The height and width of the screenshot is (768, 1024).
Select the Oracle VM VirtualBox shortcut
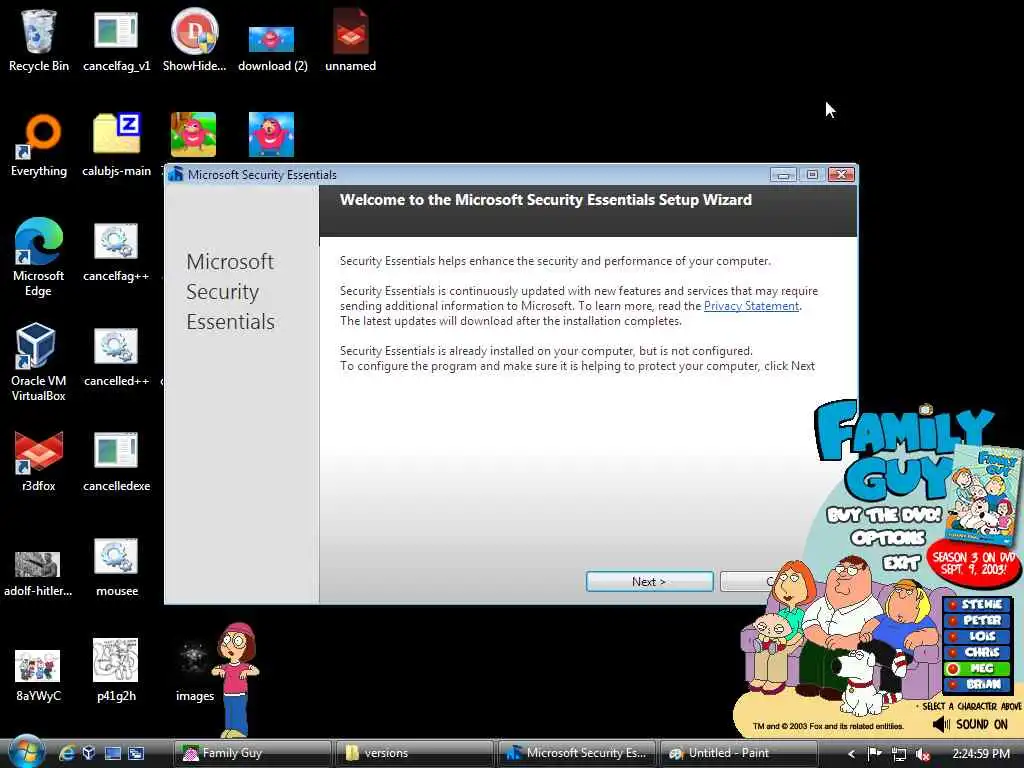39,362
